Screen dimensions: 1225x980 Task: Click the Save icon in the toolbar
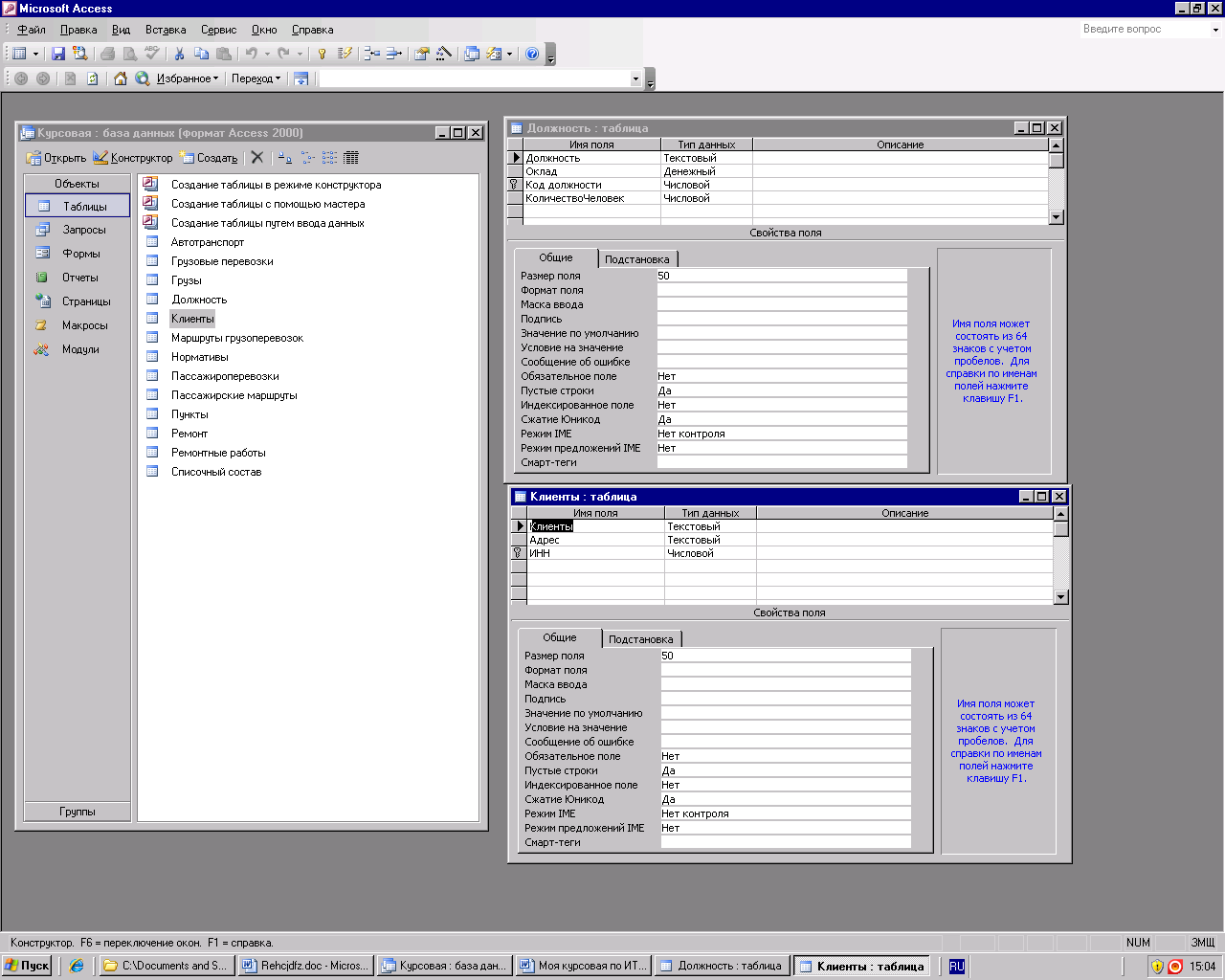point(58,55)
